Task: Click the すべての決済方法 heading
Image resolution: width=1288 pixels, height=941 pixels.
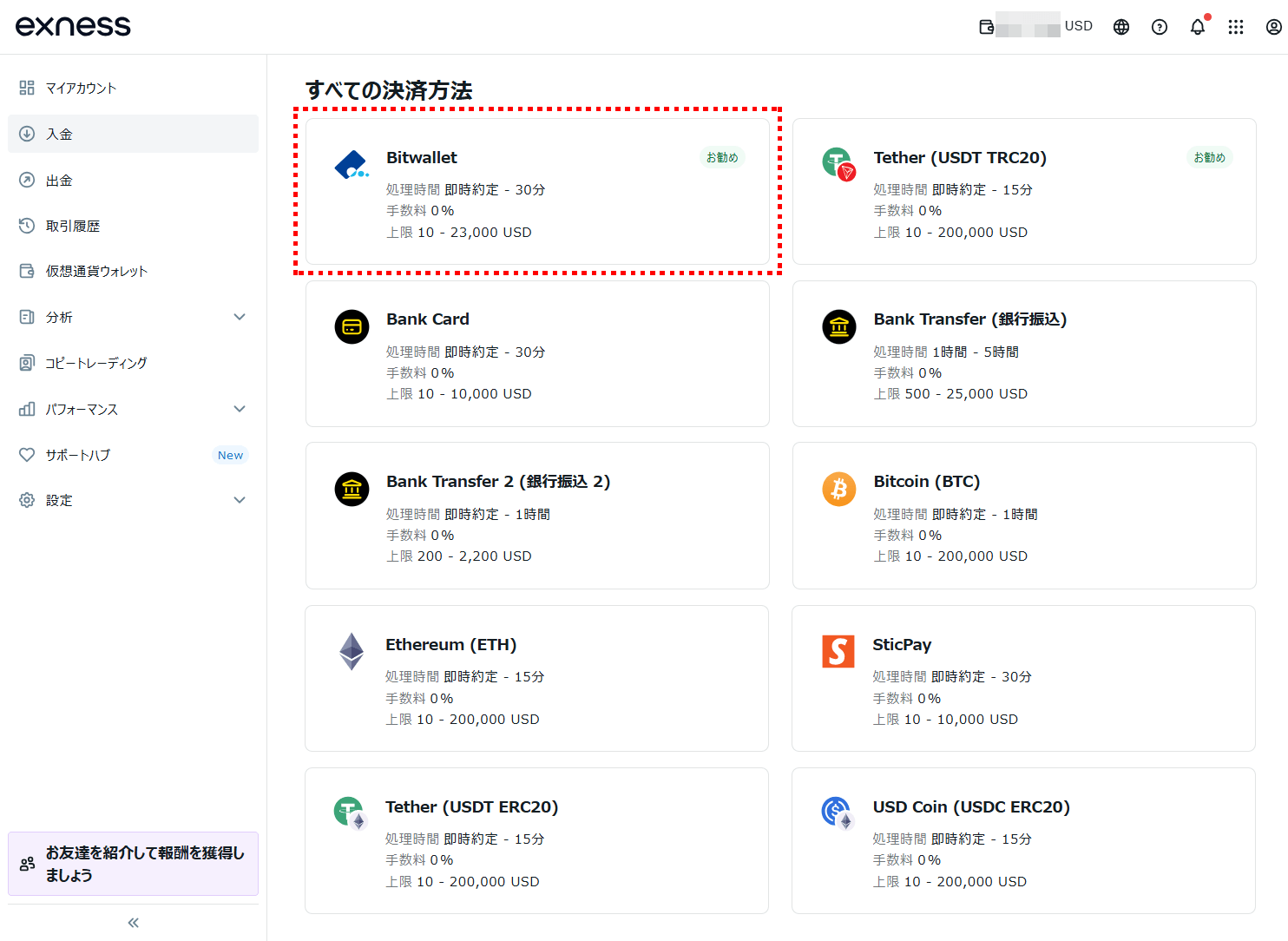Action: (389, 90)
